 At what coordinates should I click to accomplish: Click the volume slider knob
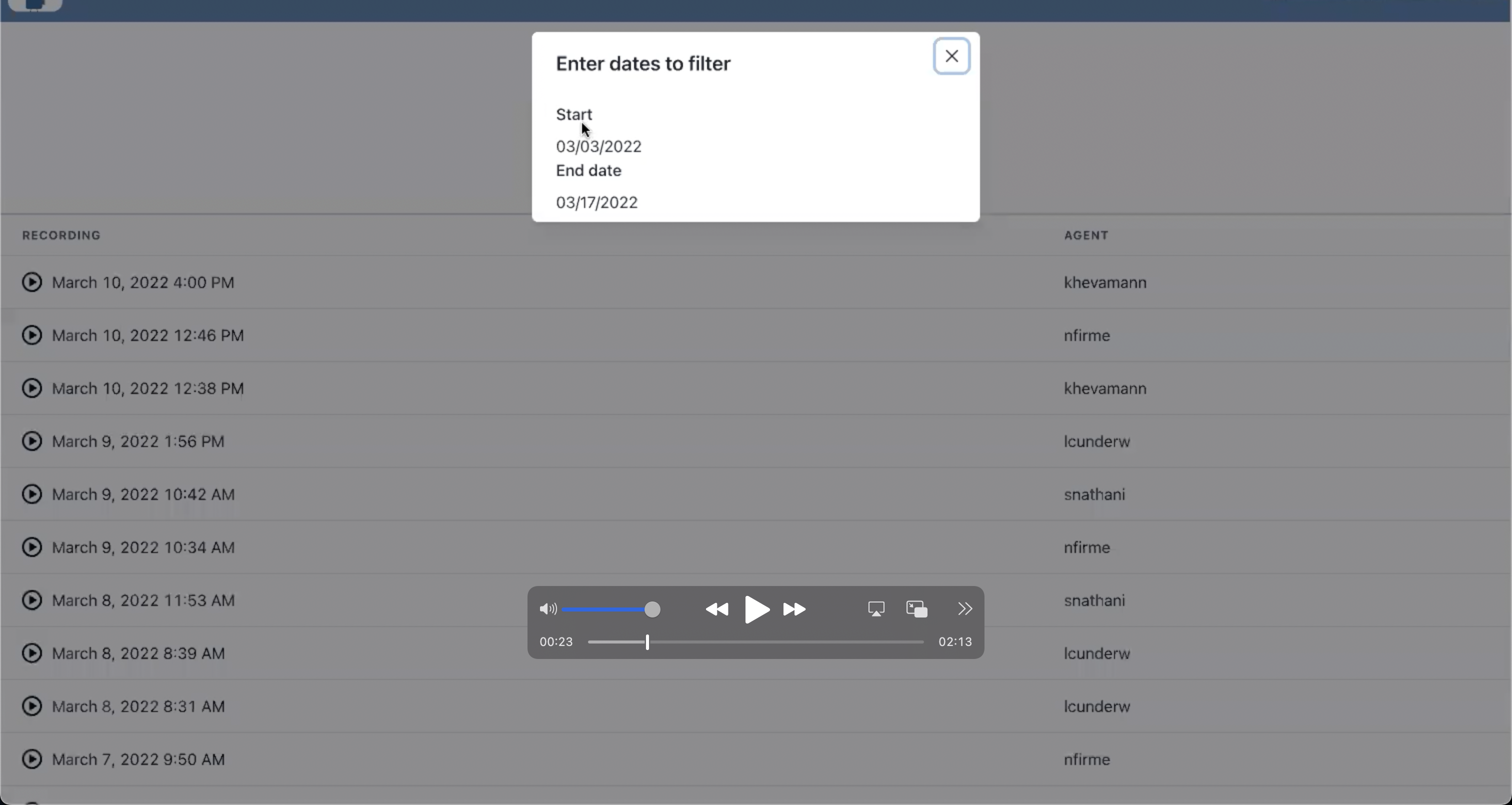pyautogui.click(x=652, y=609)
